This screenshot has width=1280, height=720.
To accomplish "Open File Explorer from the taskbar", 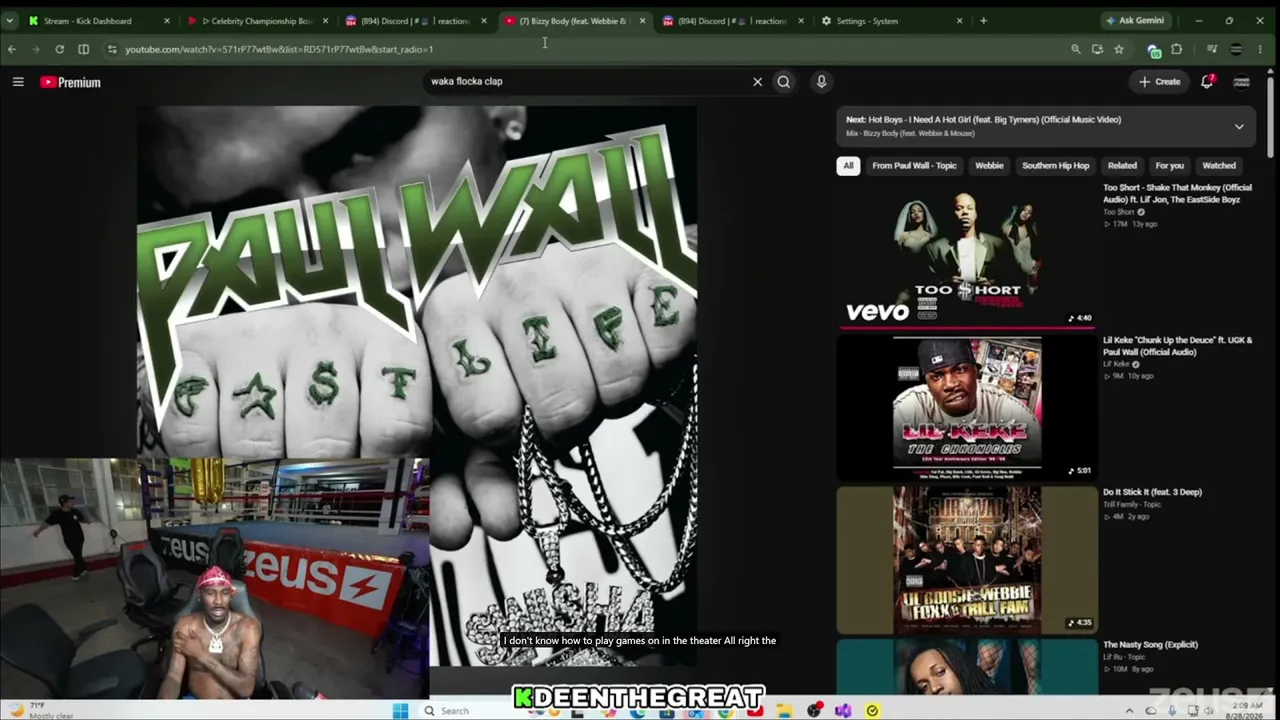I will tap(785, 711).
